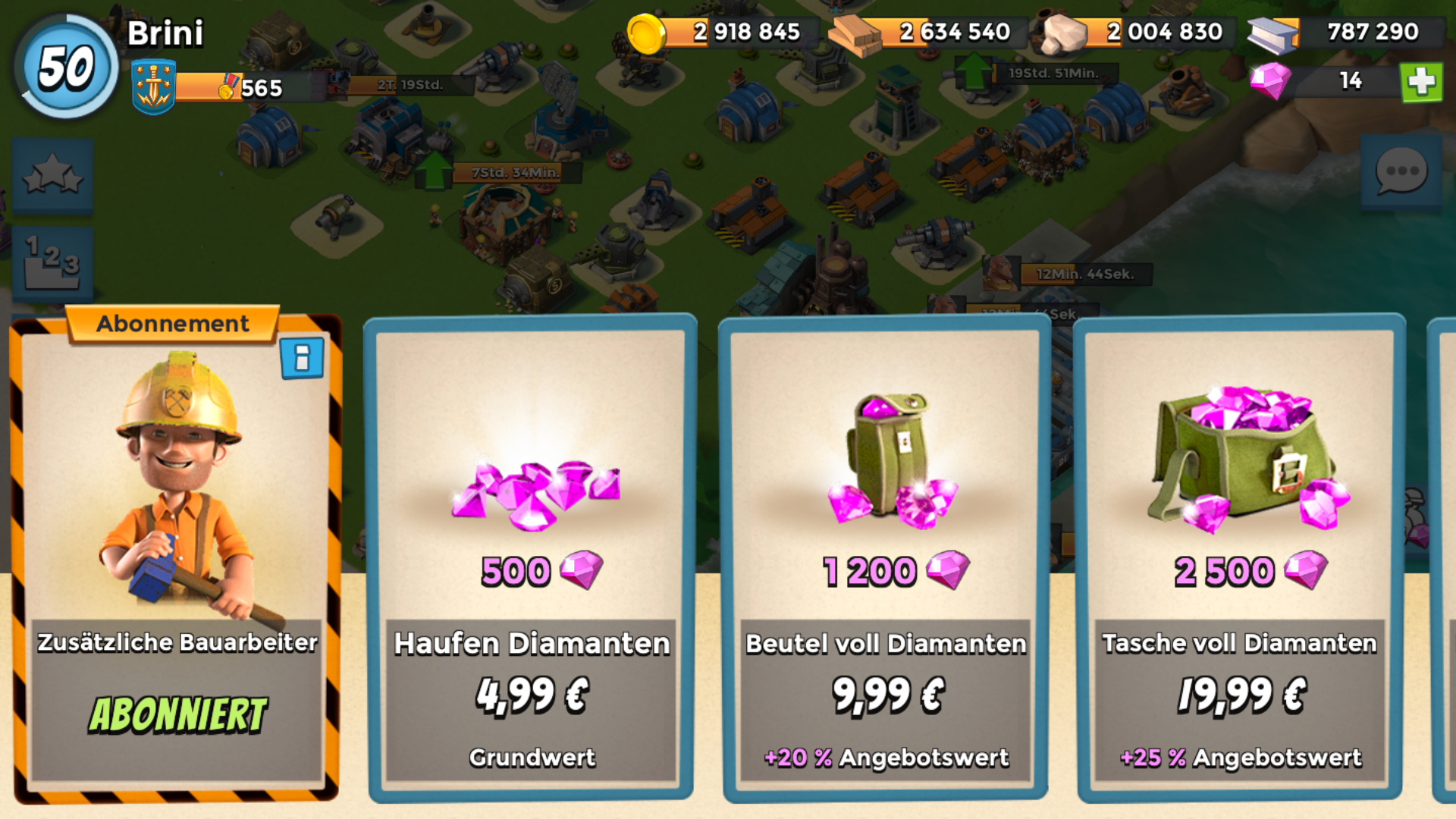The image size is (1456, 819).
Task: Buy Beutel voll Diamanten for 9,99 €
Action: tap(885, 558)
